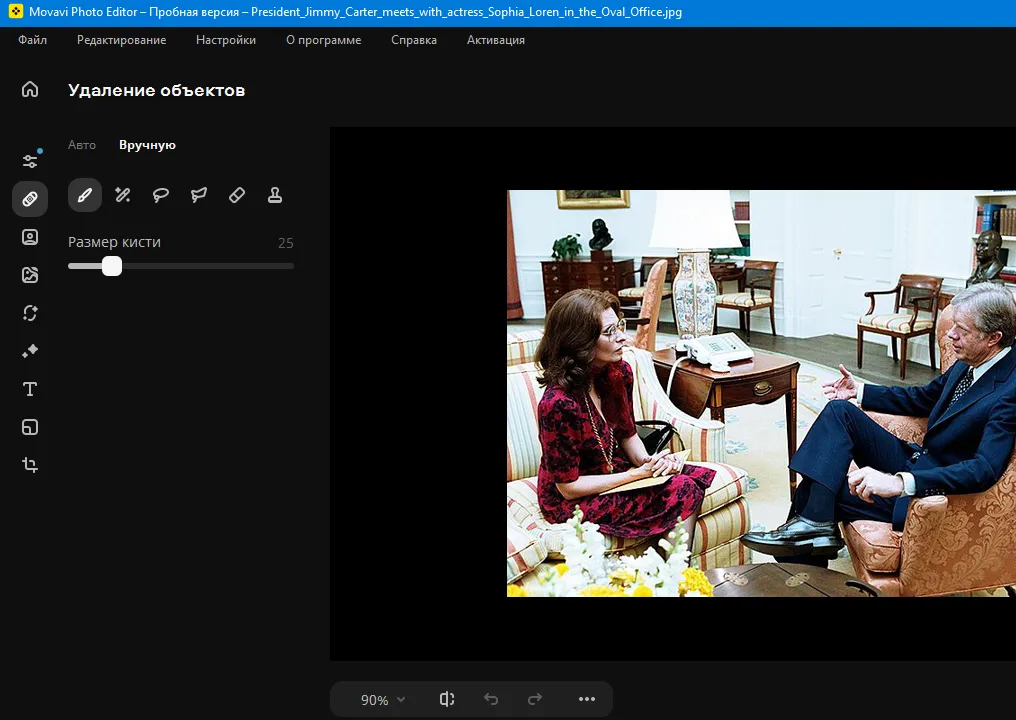1016x720 pixels.
Task: Open the 90% zoom level dropdown
Action: coord(383,700)
